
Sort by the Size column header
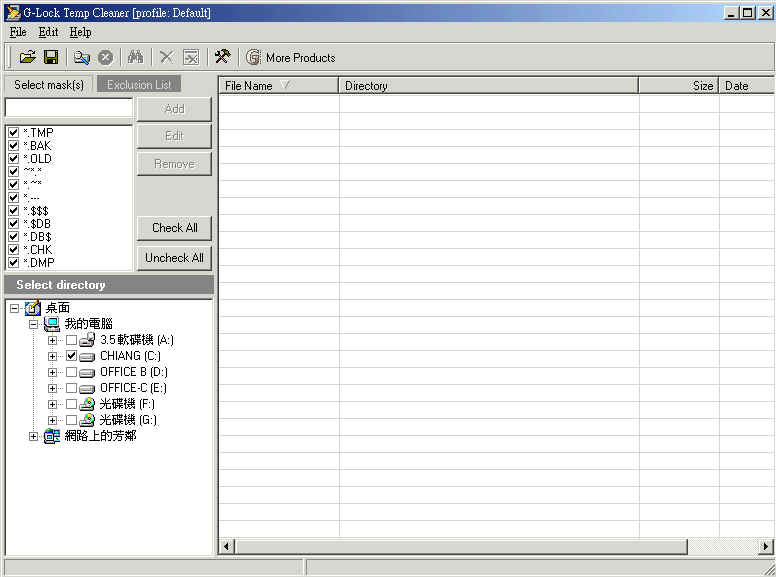[x=679, y=86]
